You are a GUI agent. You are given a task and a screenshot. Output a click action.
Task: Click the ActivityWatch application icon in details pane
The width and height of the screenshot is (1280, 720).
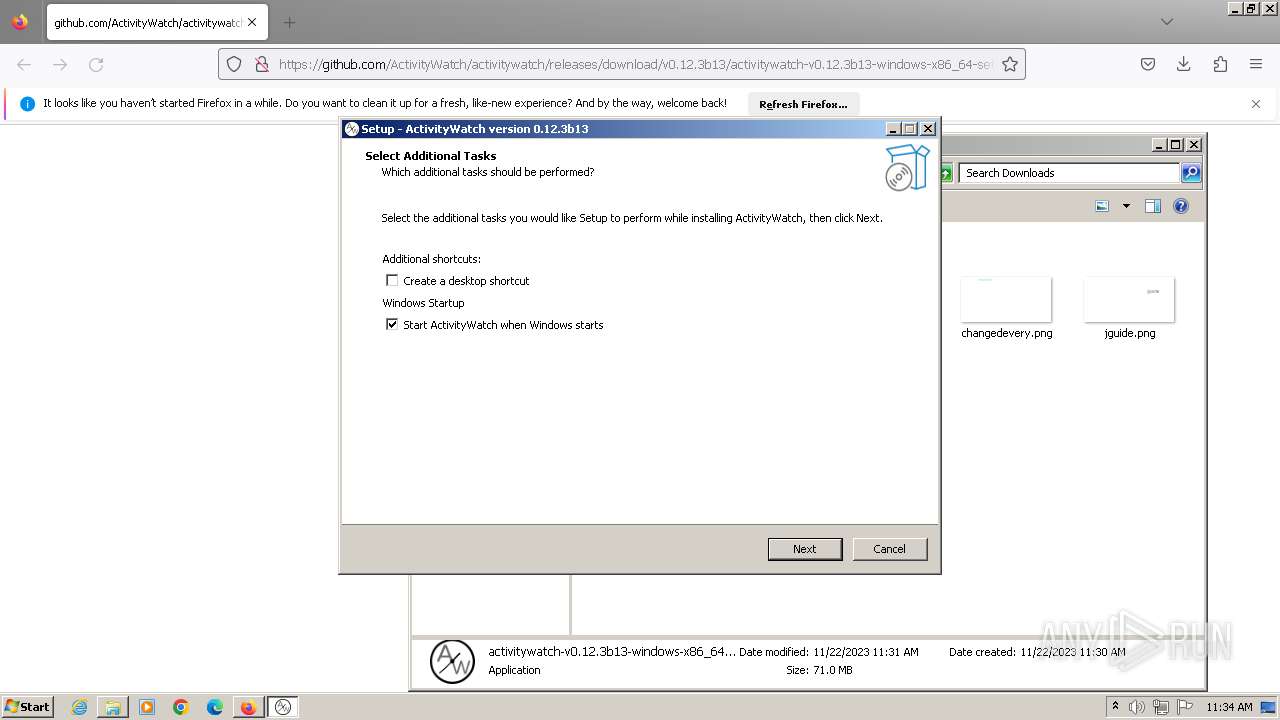(452, 661)
